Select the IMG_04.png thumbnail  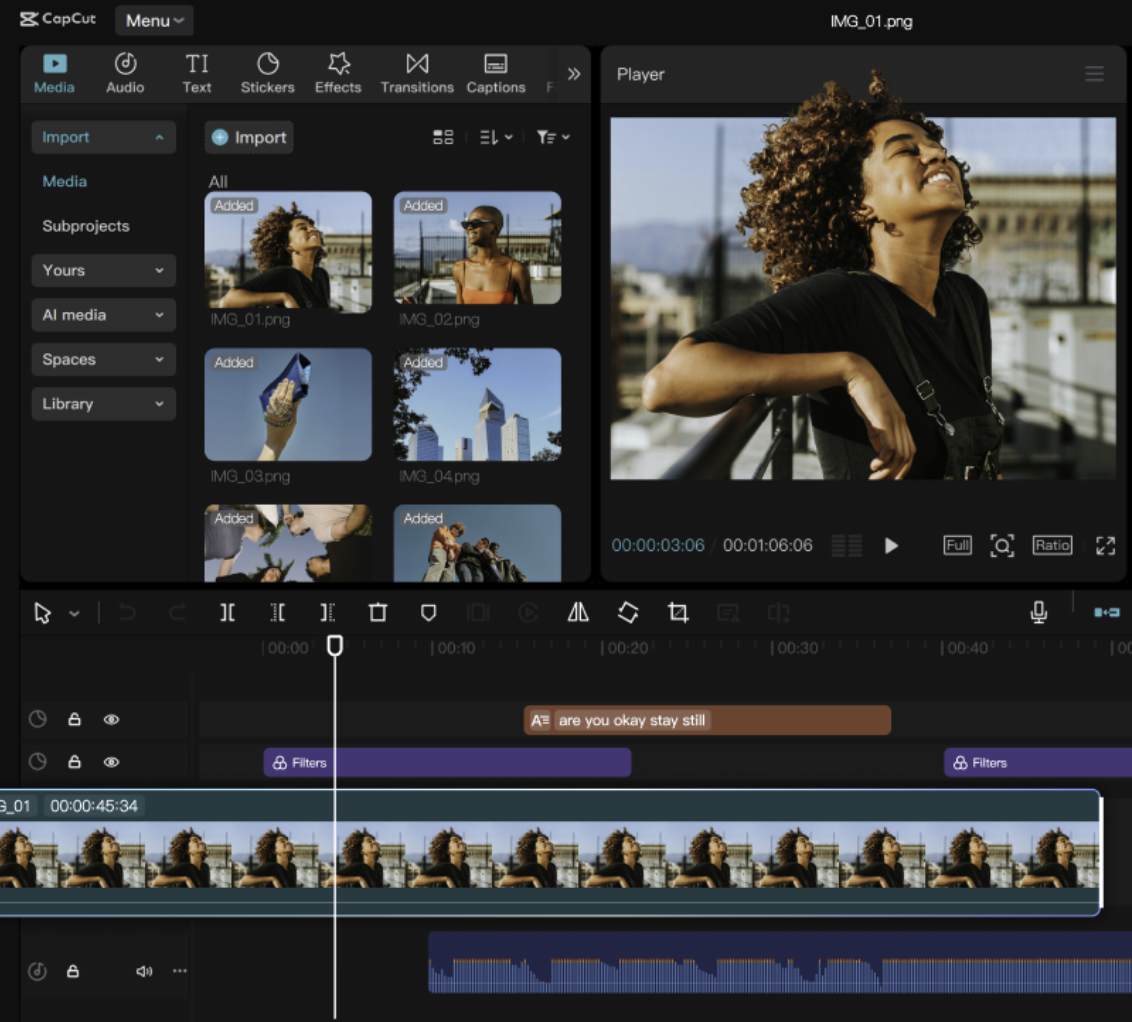(477, 404)
